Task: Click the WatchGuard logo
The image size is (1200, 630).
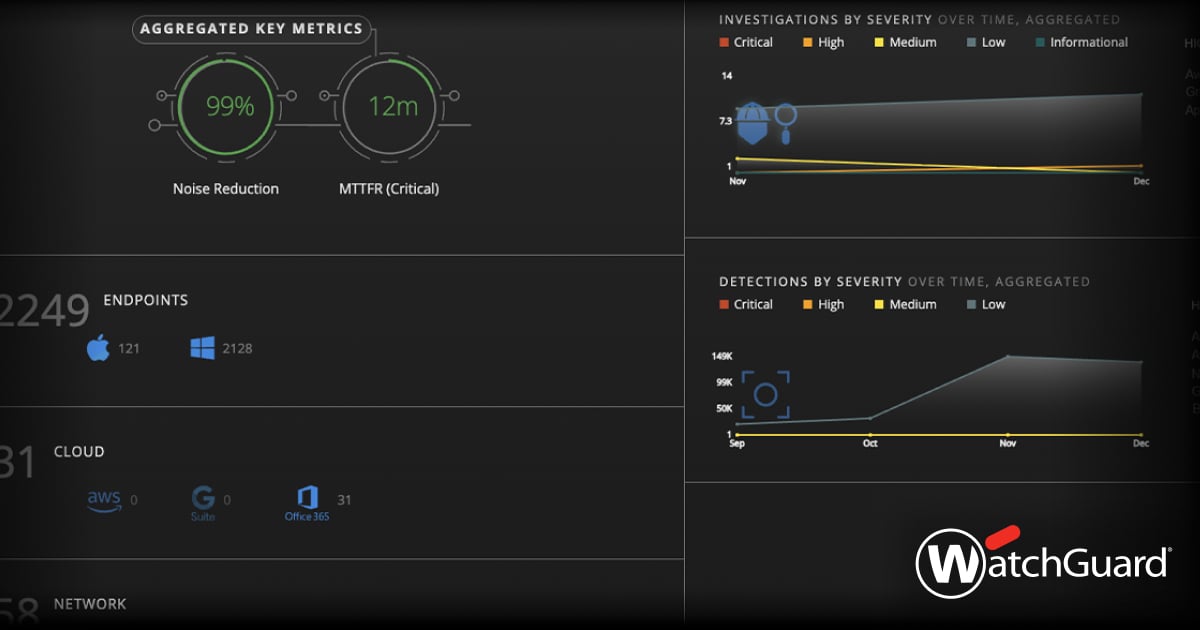Action: (x=1043, y=562)
